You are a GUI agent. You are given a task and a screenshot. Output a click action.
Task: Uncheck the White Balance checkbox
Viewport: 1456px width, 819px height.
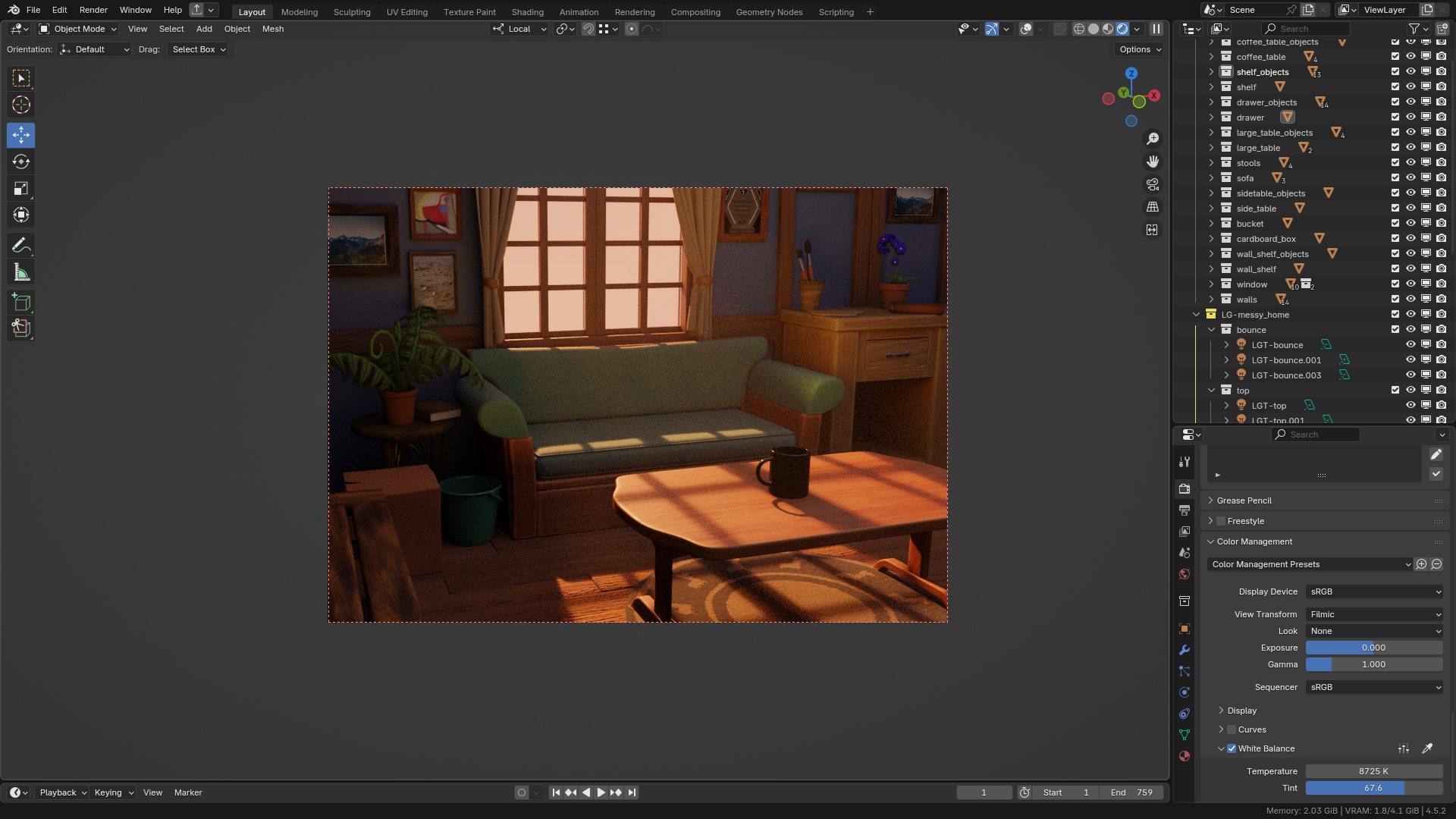1232,748
